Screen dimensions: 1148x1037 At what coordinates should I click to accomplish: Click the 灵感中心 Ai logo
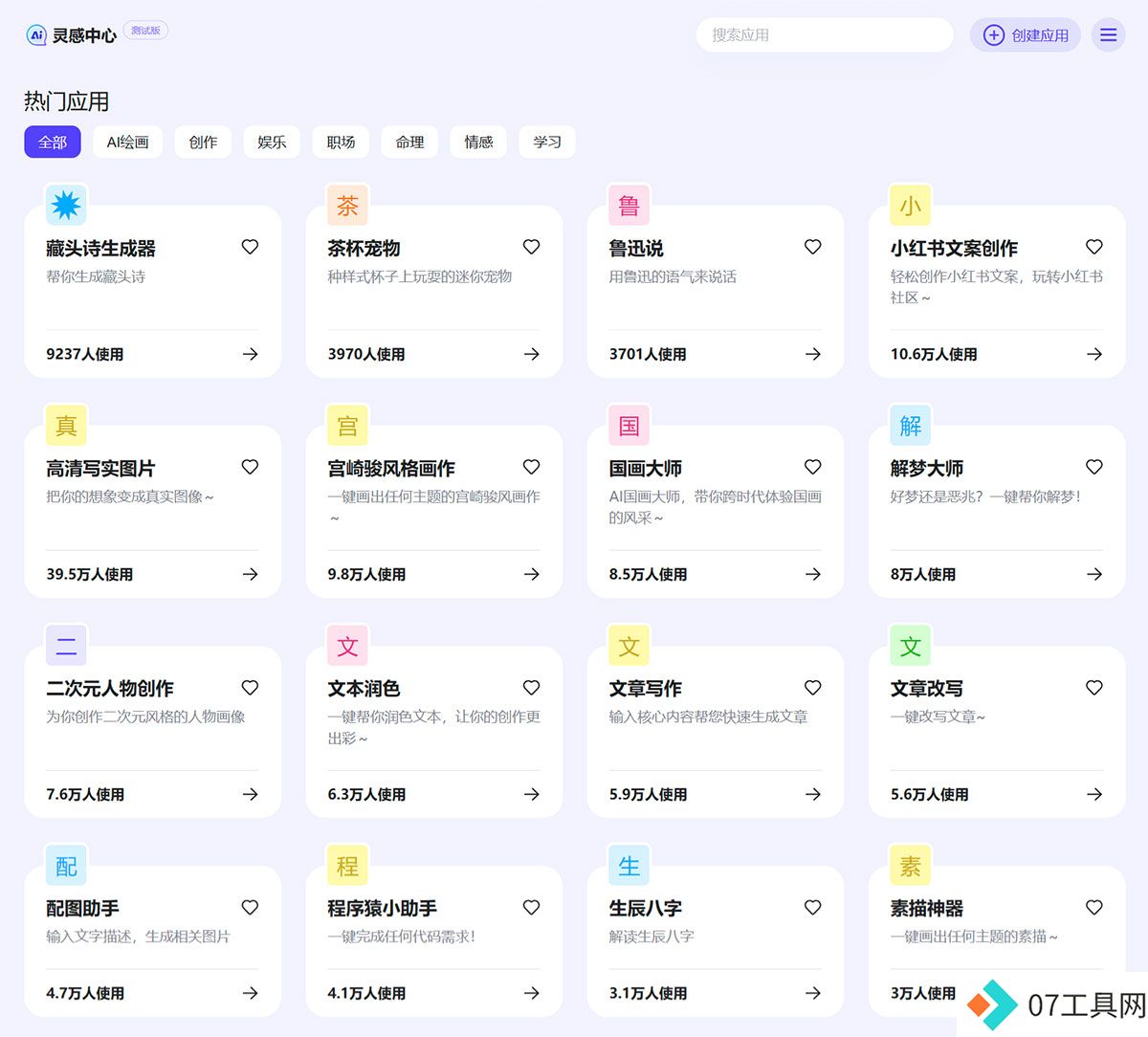click(36, 35)
